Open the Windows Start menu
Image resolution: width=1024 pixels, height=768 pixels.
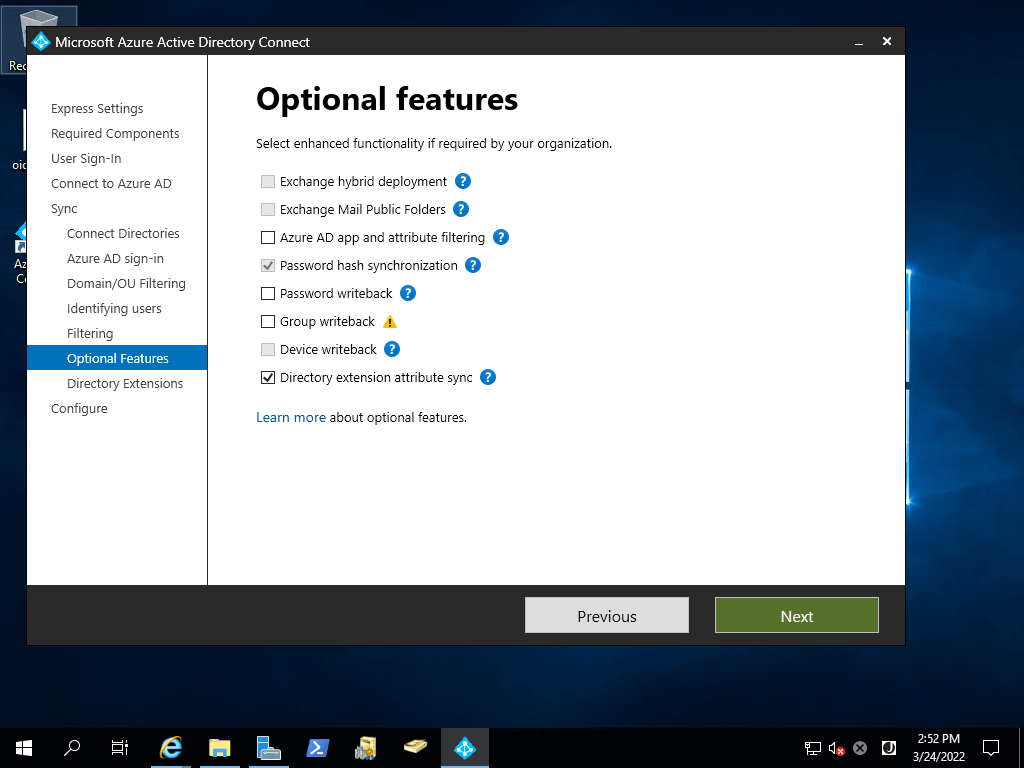(24, 748)
